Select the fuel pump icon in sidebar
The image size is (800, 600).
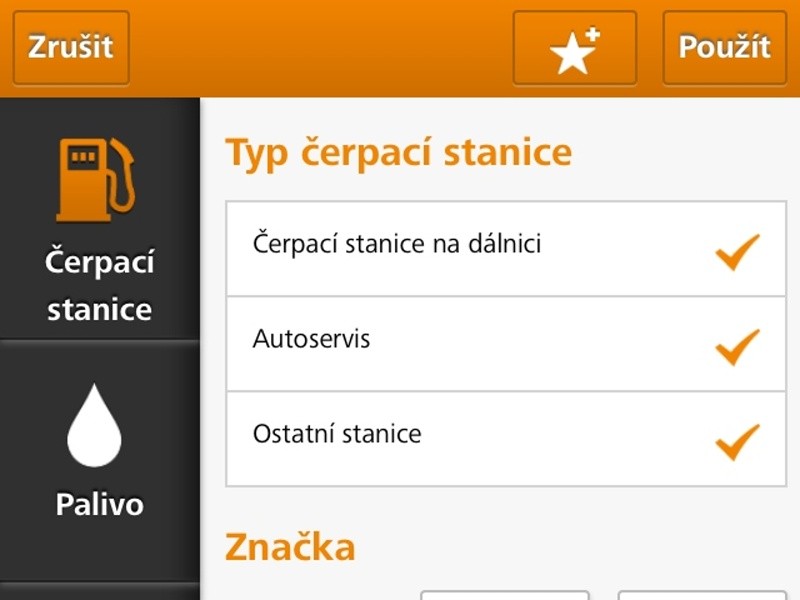tap(96, 179)
